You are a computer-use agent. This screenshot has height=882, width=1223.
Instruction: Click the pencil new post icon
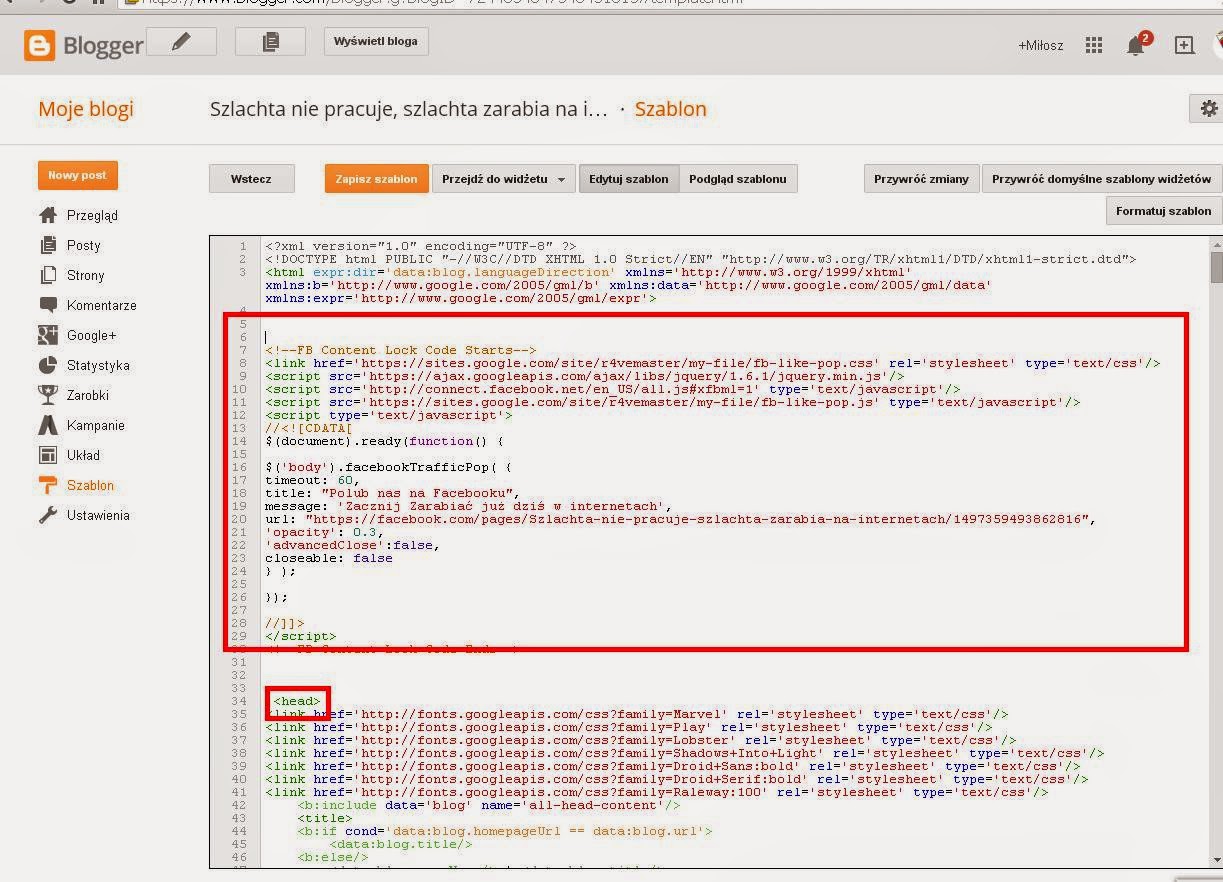pyautogui.click(x=181, y=42)
